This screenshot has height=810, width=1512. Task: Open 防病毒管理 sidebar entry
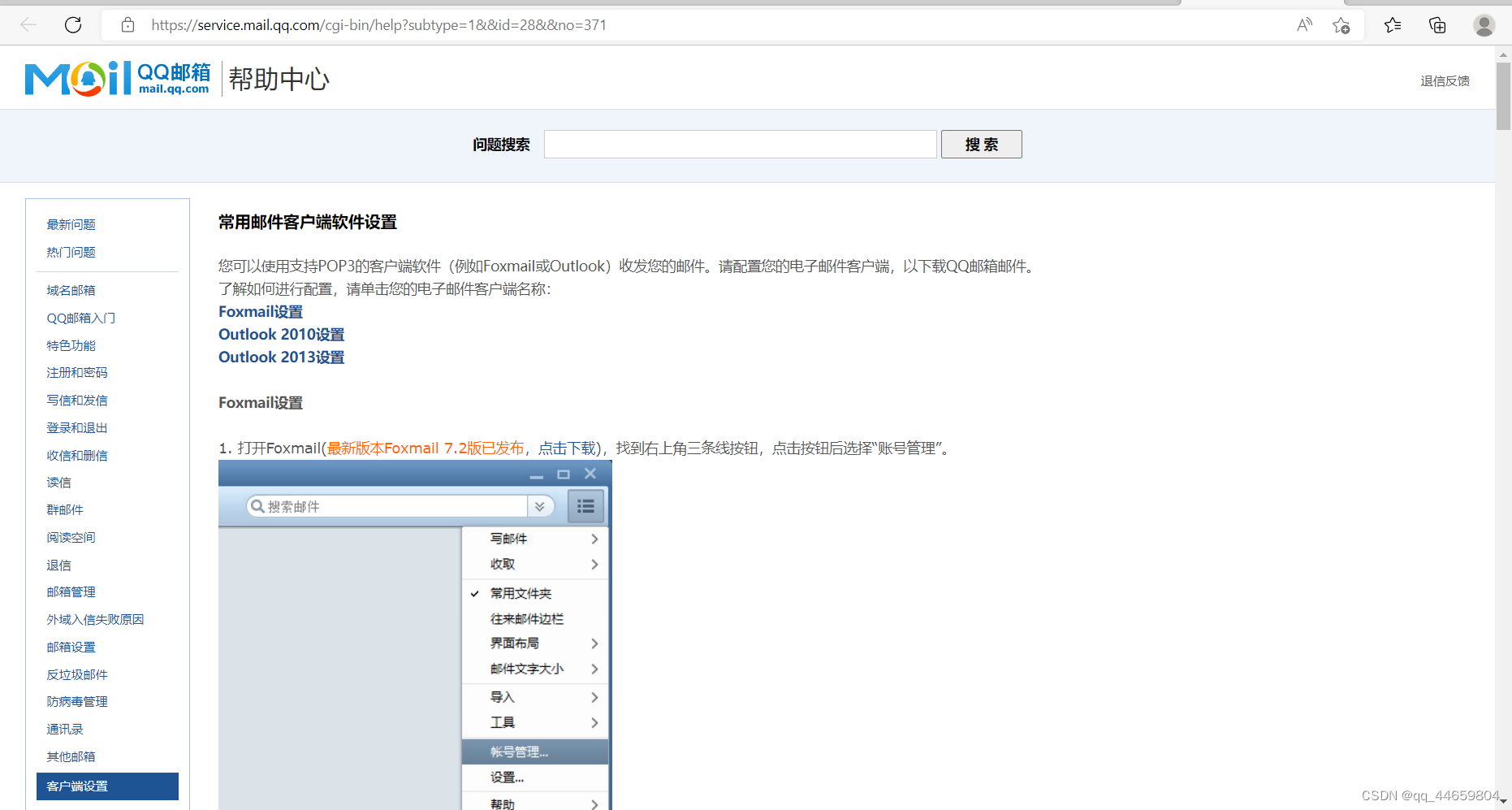(x=77, y=701)
